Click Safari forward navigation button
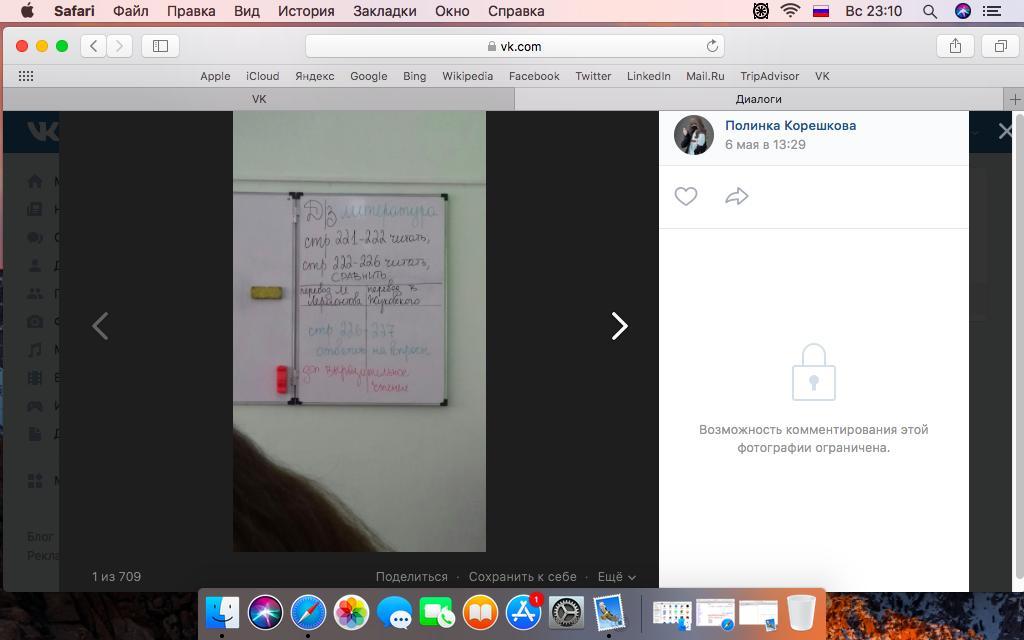1024x640 pixels. coord(119,46)
